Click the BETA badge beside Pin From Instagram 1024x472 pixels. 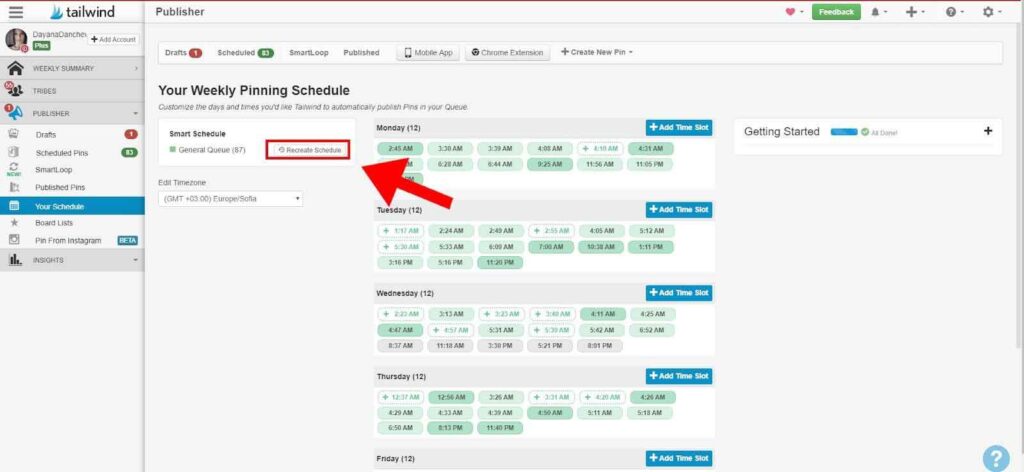(x=127, y=240)
